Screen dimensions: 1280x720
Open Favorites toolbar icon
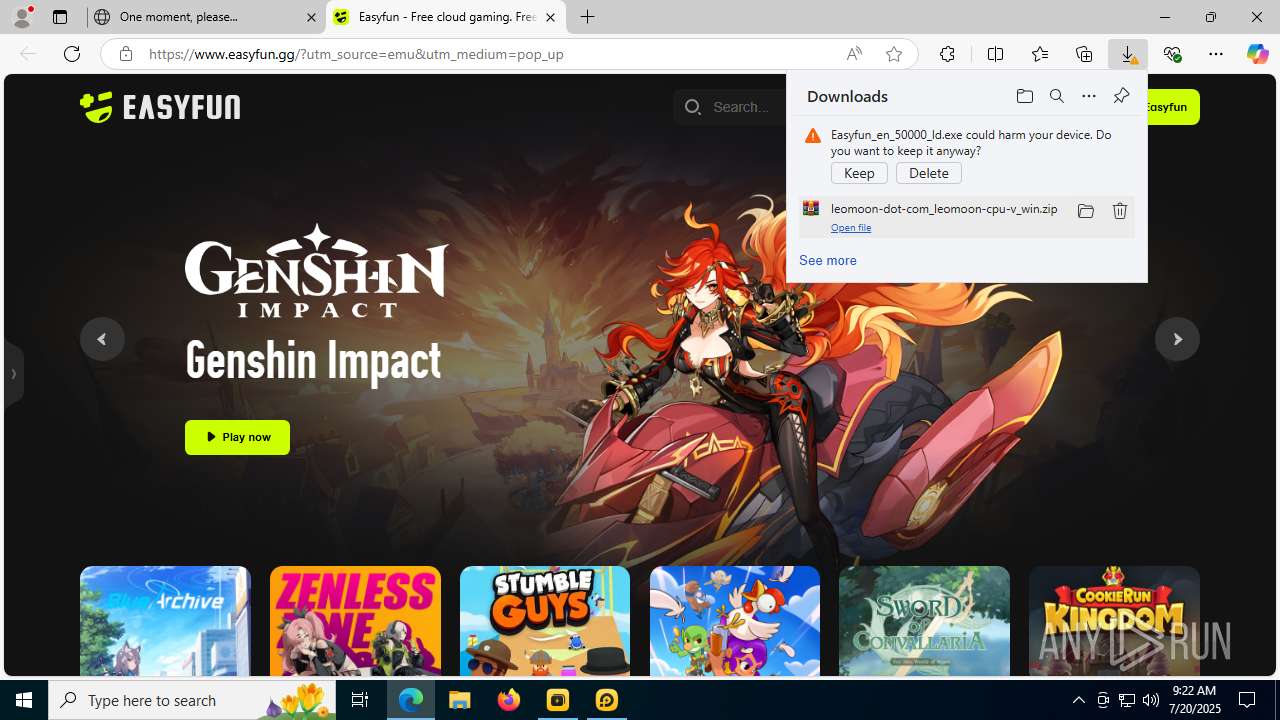pos(1039,54)
